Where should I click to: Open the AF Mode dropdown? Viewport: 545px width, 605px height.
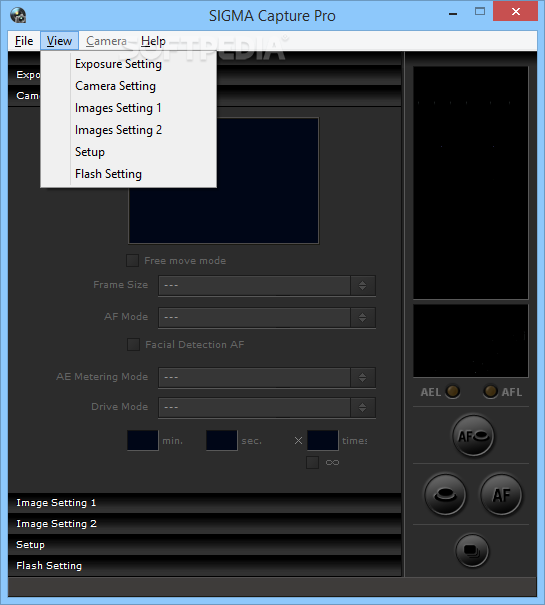pos(267,318)
